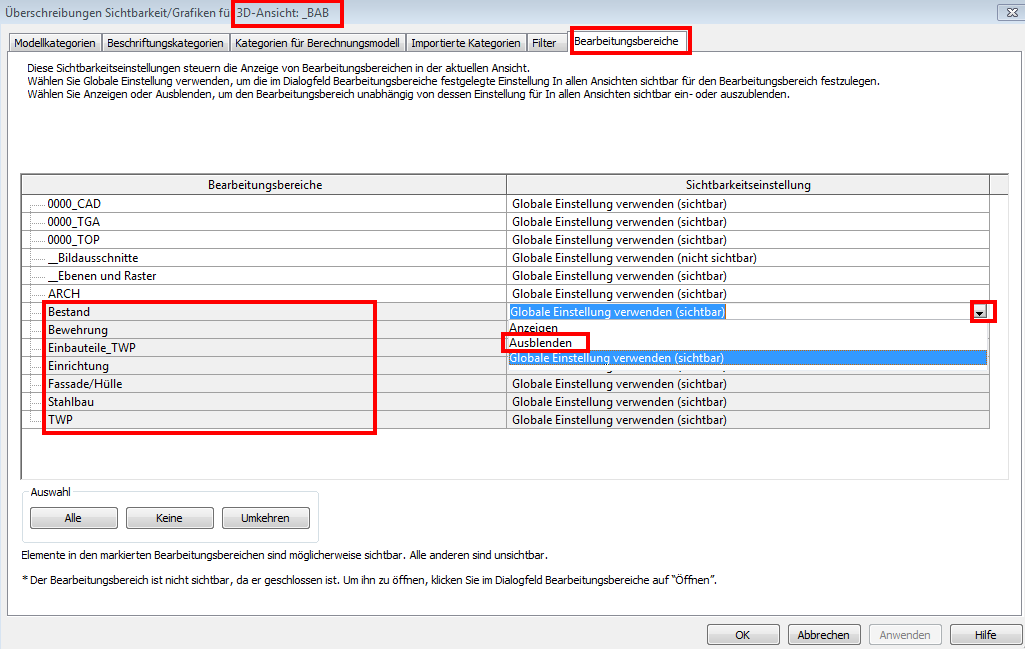Screen dimensions: 1025x649
Task: Open the Beschriftungskategorien tab
Action: [165, 43]
